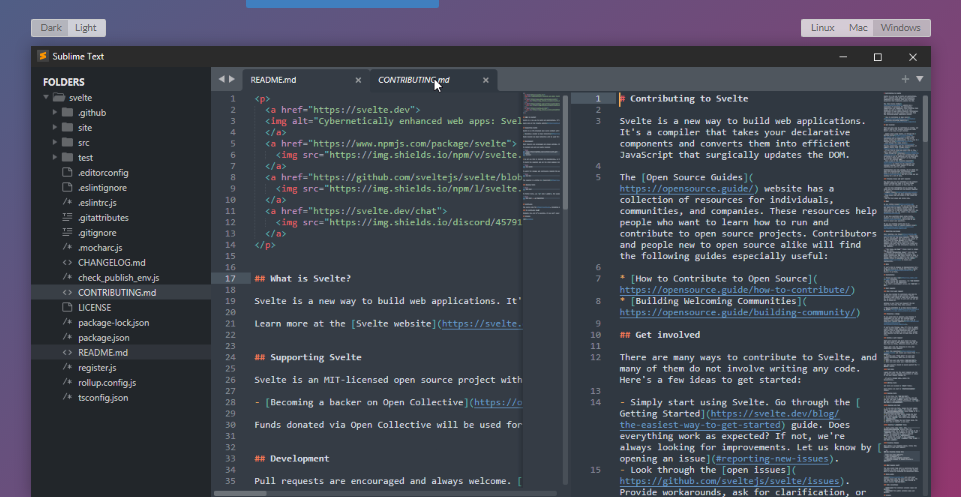Click the .gitignore text file icon
The width and height of the screenshot is (961, 497).
point(67,233)
